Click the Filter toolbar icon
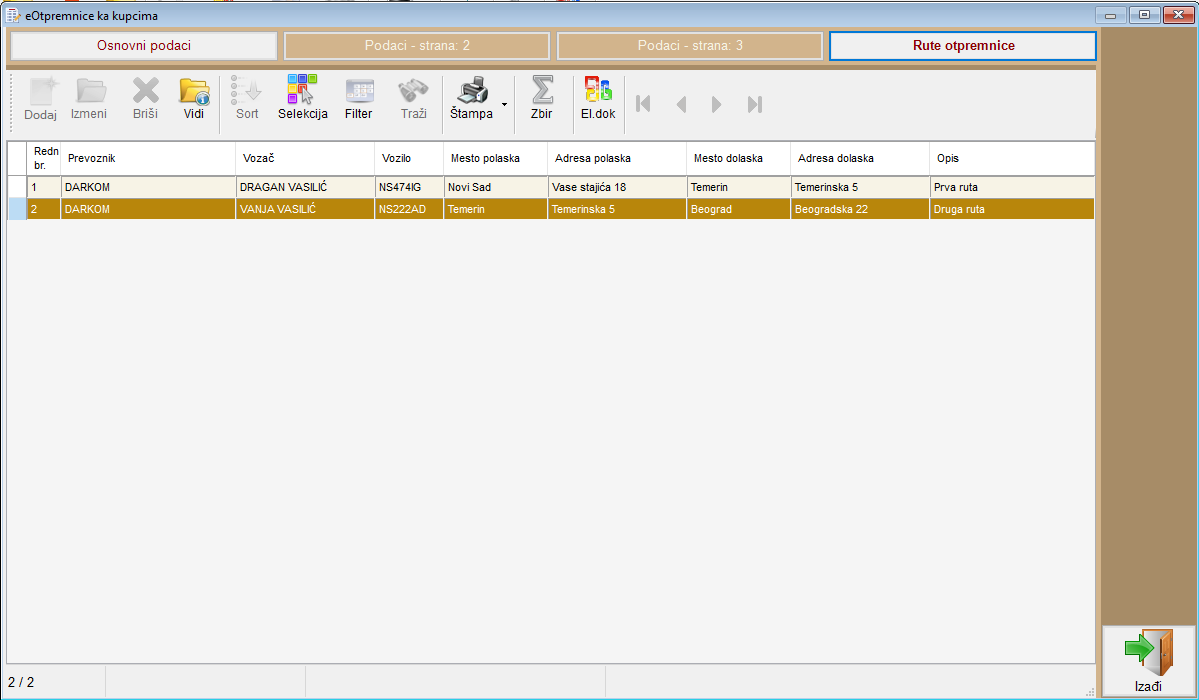 [x=358, y=93]
